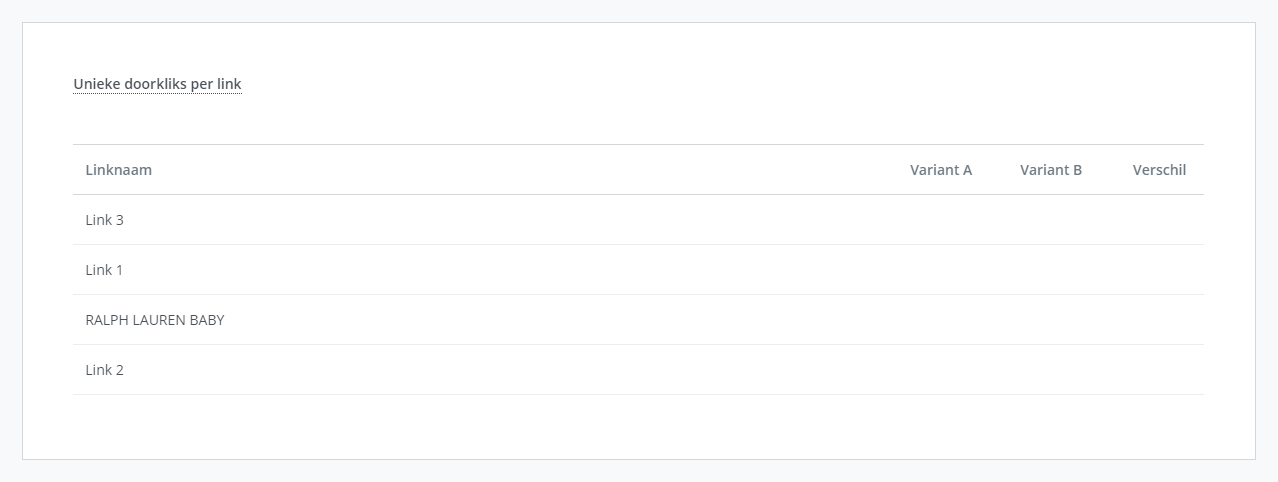Click the Verschil column header
The image size is (1278, 482).
[x=1159, y=170]
